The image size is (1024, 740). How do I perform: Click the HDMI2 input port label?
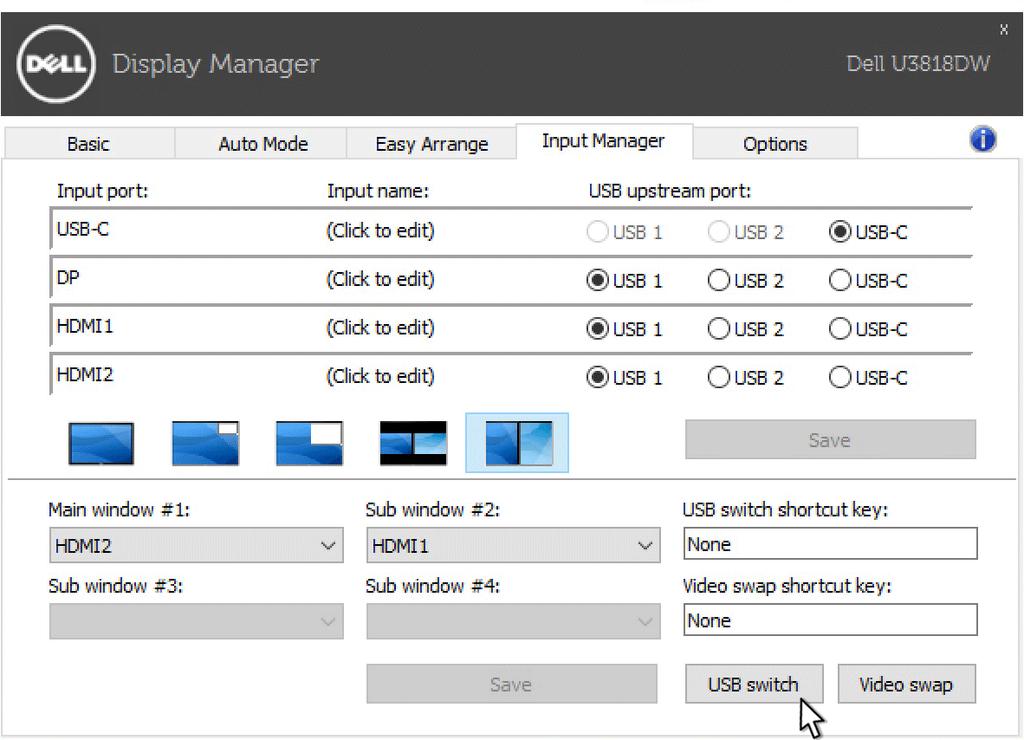(85, 374)
